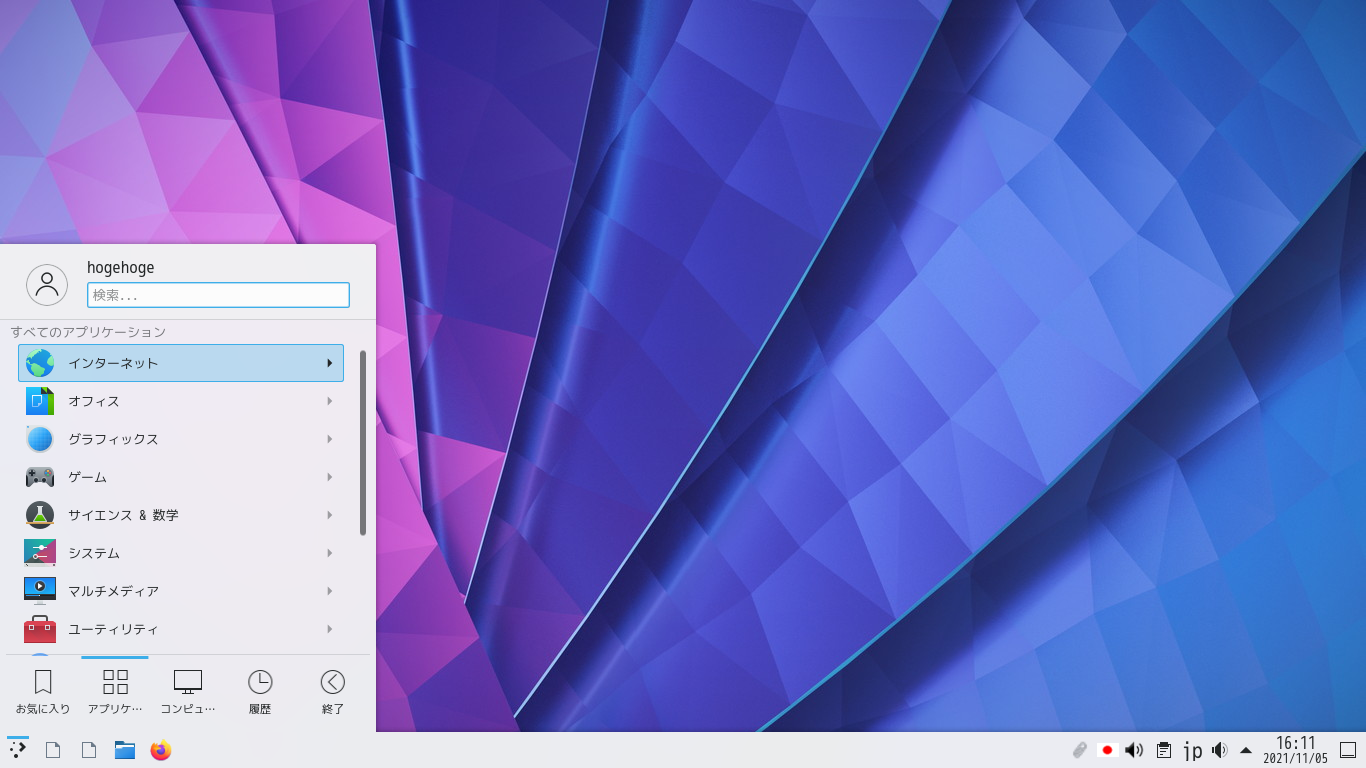The width and height of the screenshot is (1366, 768).
Task: Click the paperclip icon in system tray
Action: 1080,750
